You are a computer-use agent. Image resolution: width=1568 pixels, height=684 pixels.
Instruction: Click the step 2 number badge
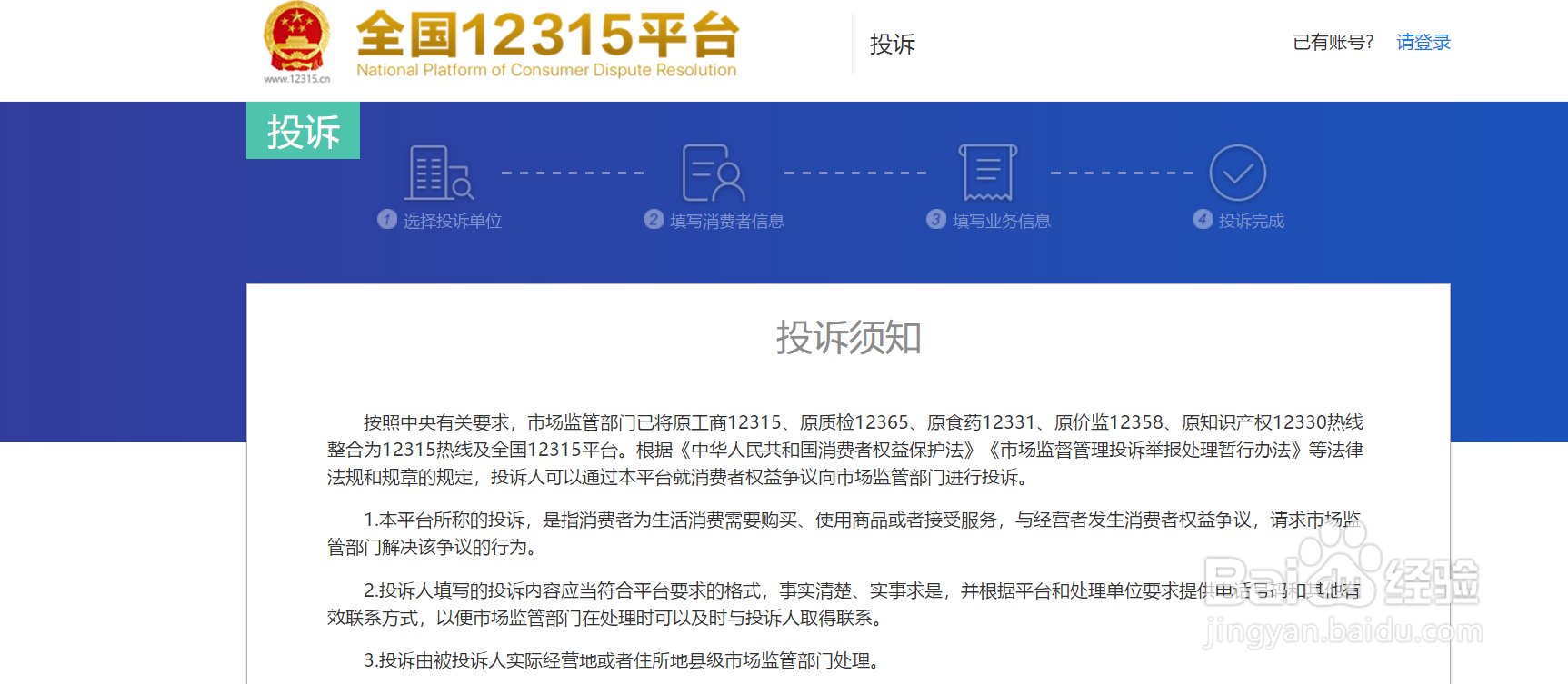coord(654,220)
